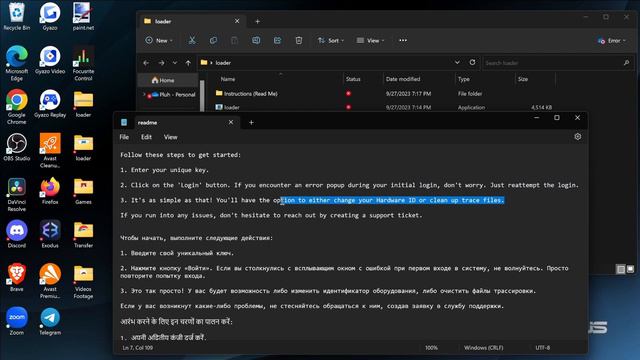Click the Paste icon in File Explorer toolbar
Screen dimensions: 640x360
pyautogui.click(x=234, y=40)
